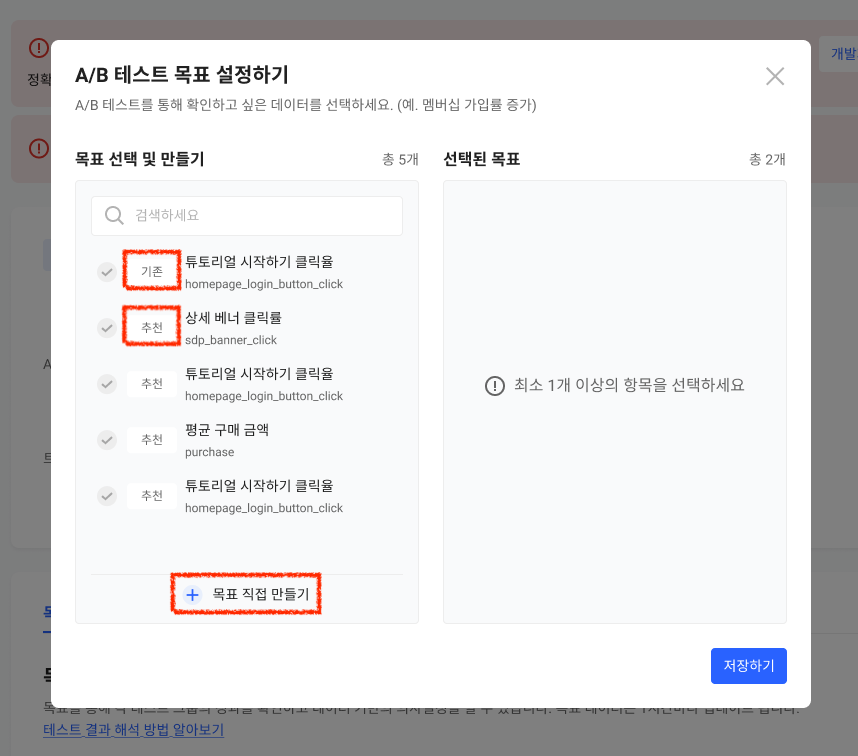Select the 상세 베너 클릭률 goal title
This screenshot has height=756, width=858.
233,318
